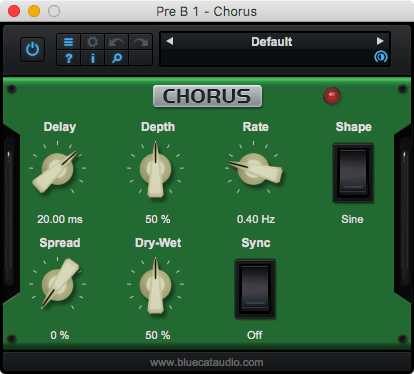Click the Depth 50 % value
This screenshot has width=414, height=374.
tap(158, 219)
